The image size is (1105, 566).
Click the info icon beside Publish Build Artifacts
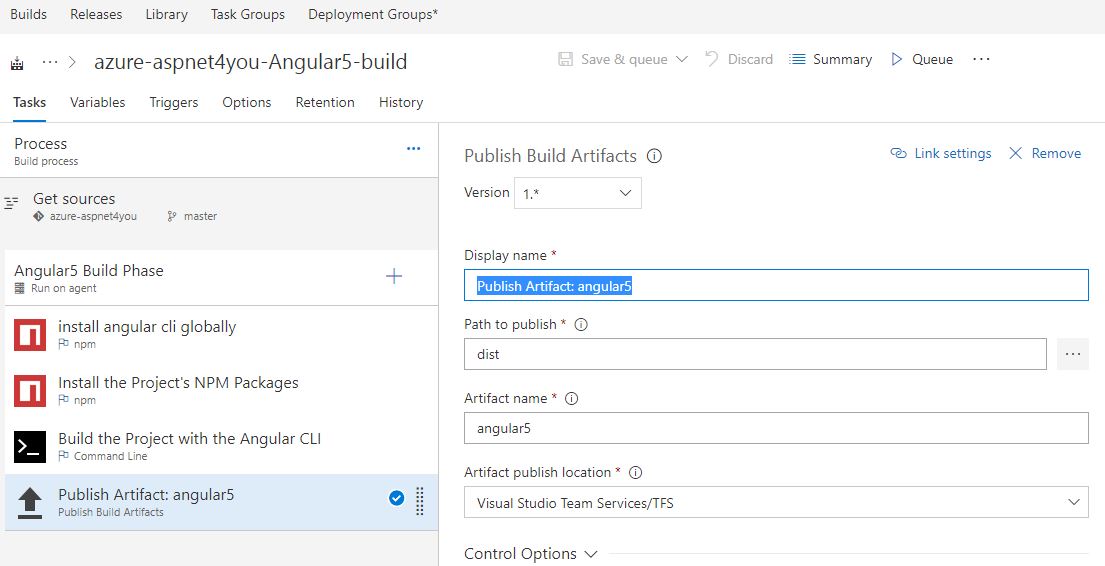[x=654, y=156]
